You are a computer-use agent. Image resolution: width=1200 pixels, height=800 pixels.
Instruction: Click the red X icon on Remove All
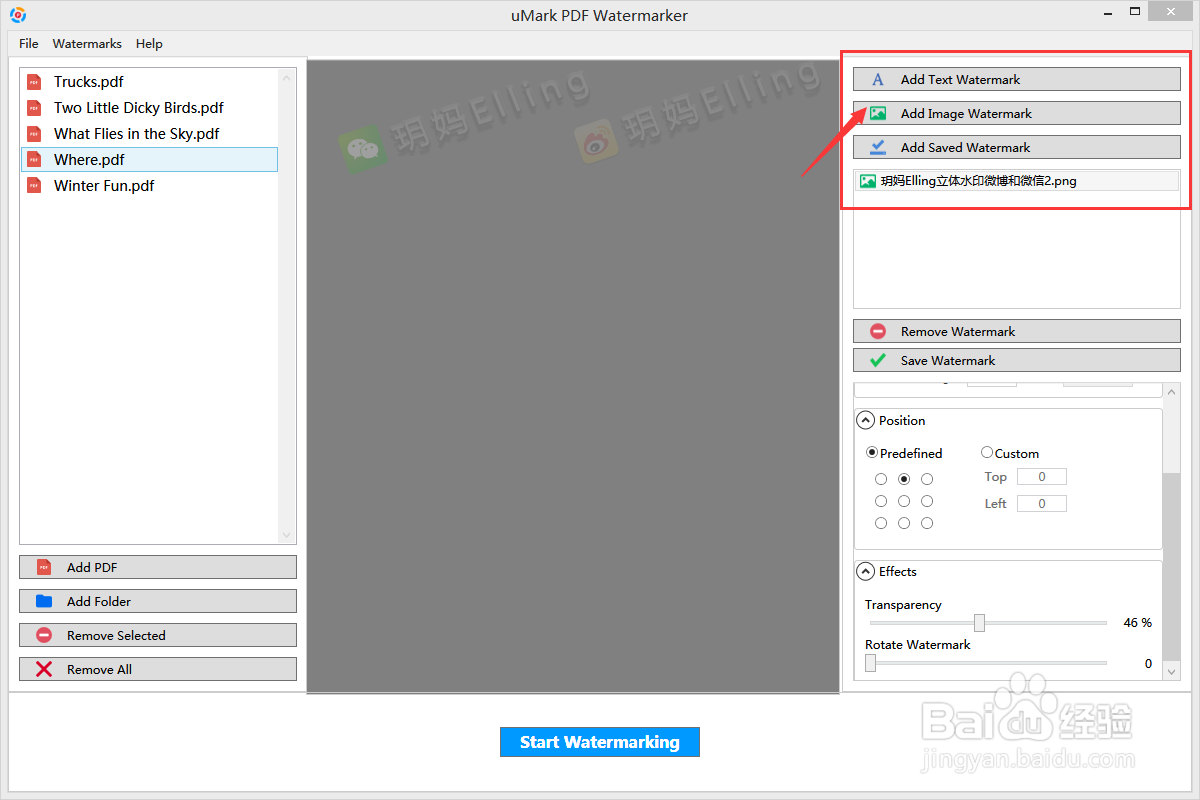(44, 669)
